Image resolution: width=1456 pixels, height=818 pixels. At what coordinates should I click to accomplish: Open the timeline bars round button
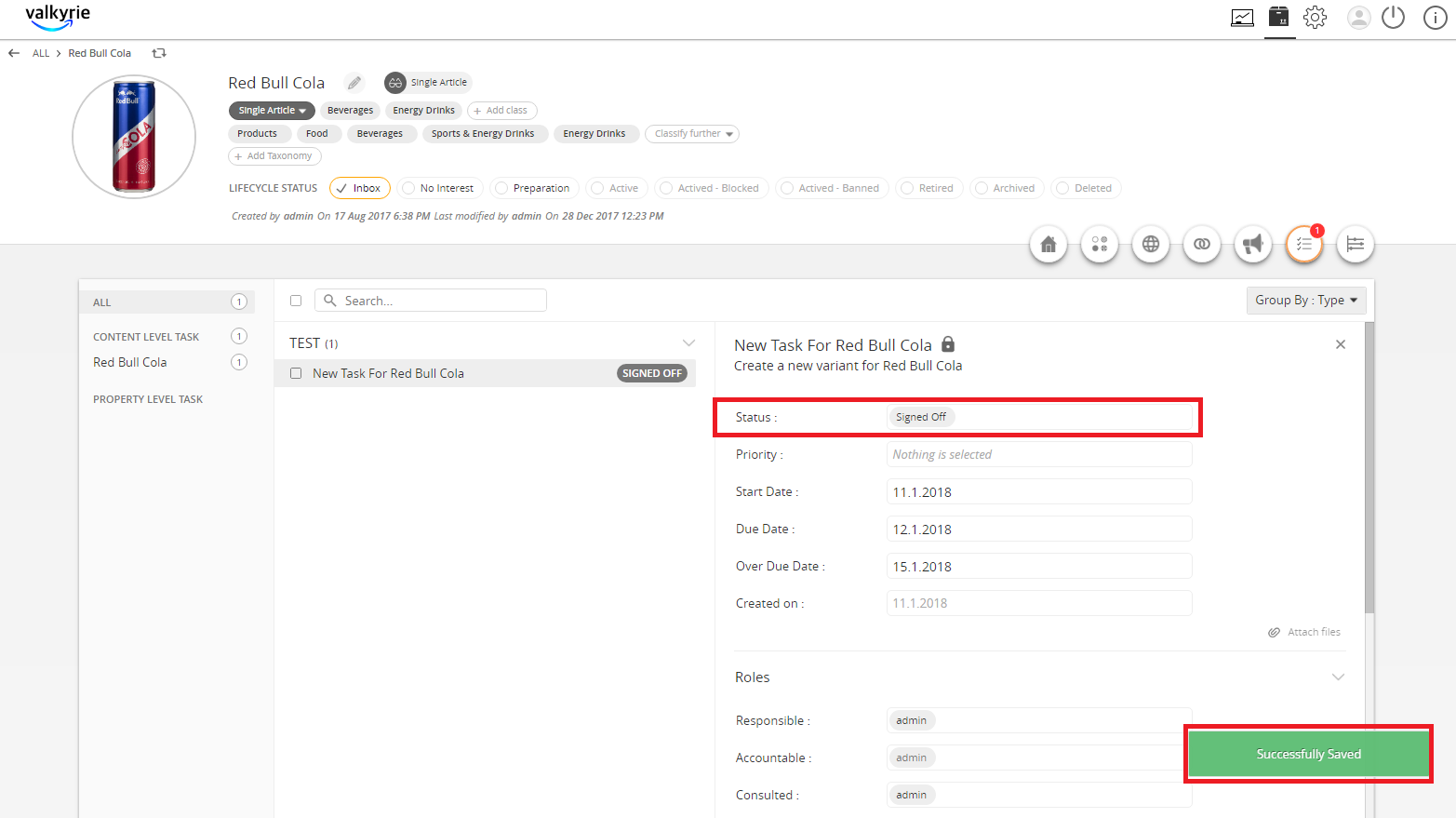click(1356, 244)
